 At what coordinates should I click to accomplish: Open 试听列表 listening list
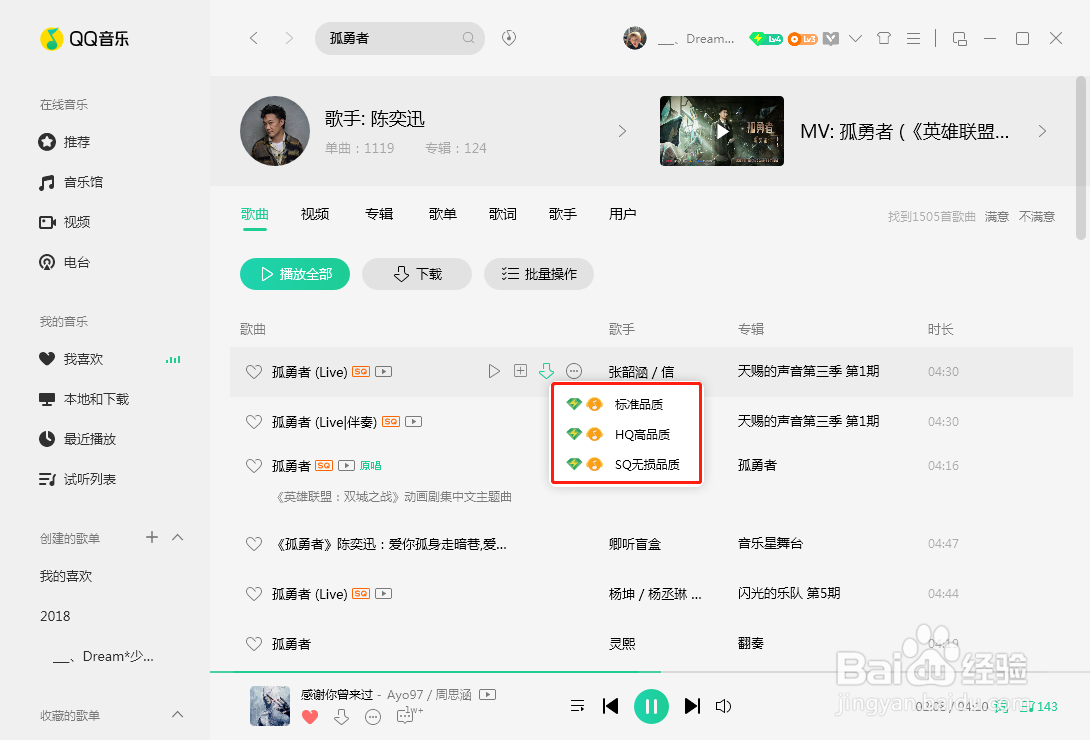(x=77, y=479)
